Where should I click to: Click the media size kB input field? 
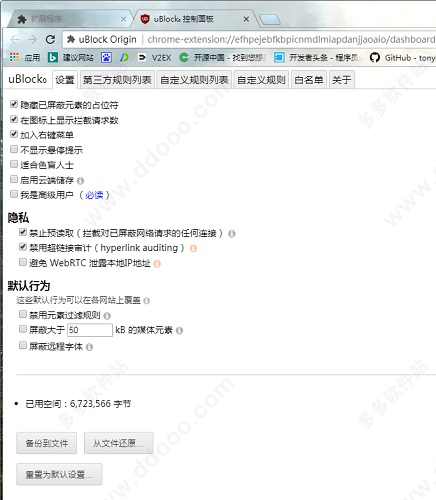pos(90,330)
